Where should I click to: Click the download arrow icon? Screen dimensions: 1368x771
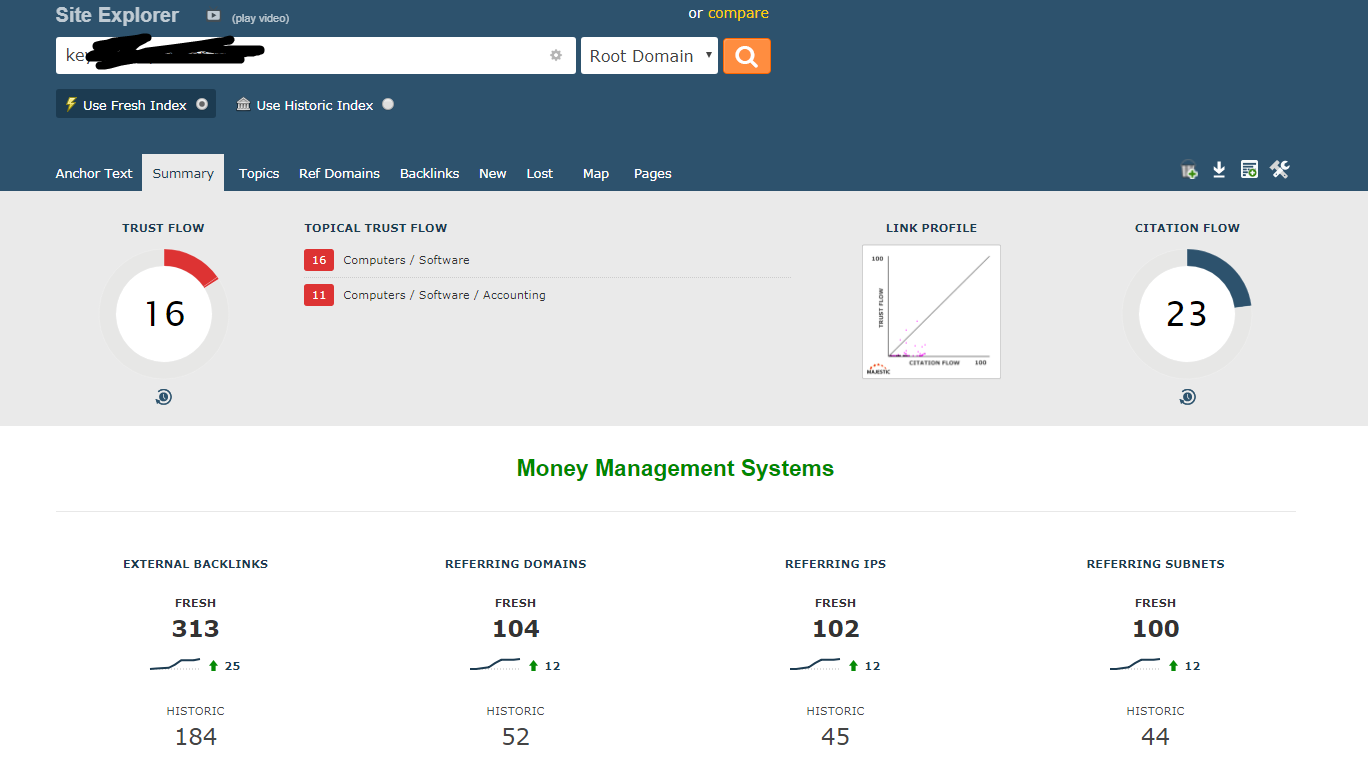pos(1219,170)
